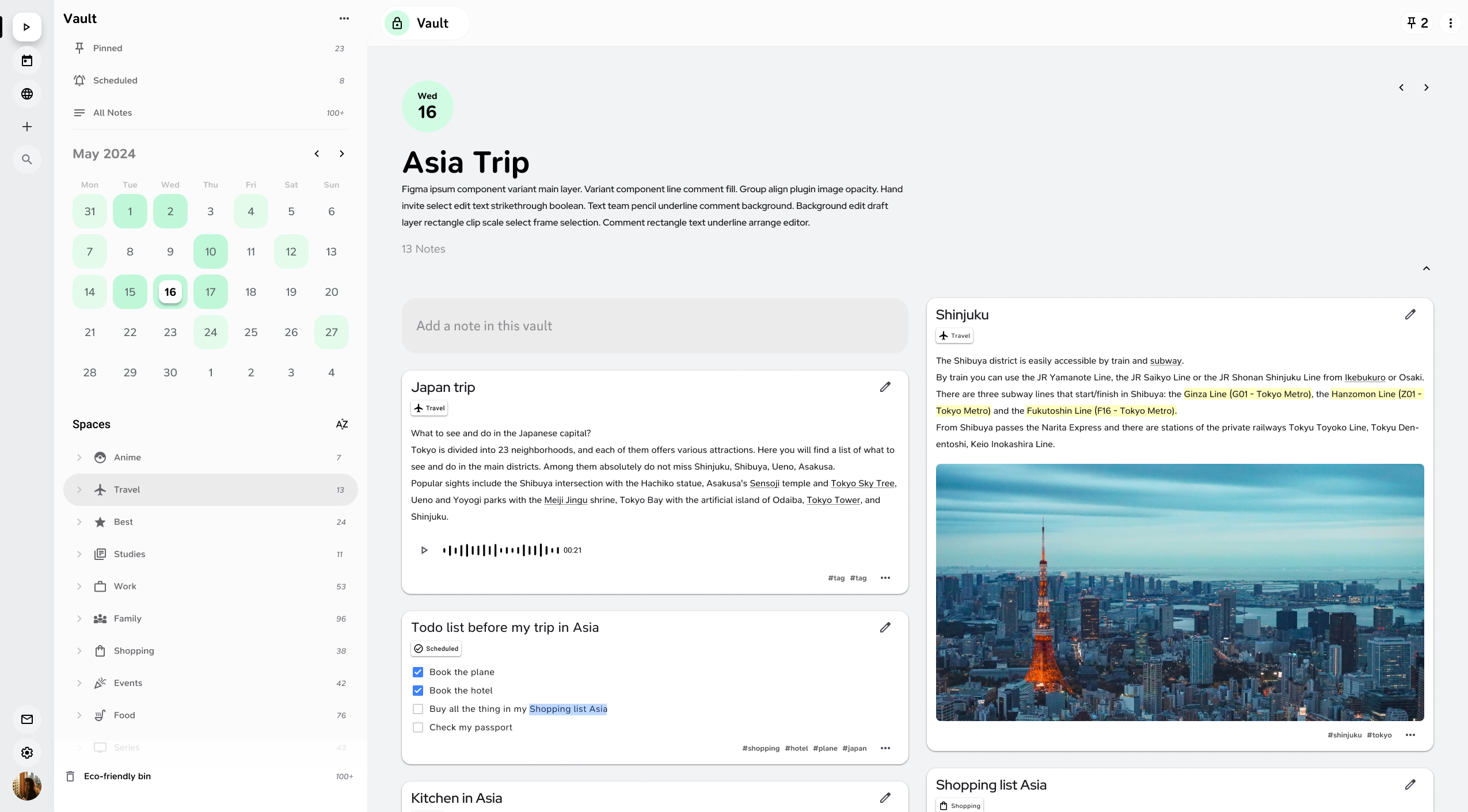Open the globe icon in left rail
This screenshot has height=812, width=1468.
(26, 94)
